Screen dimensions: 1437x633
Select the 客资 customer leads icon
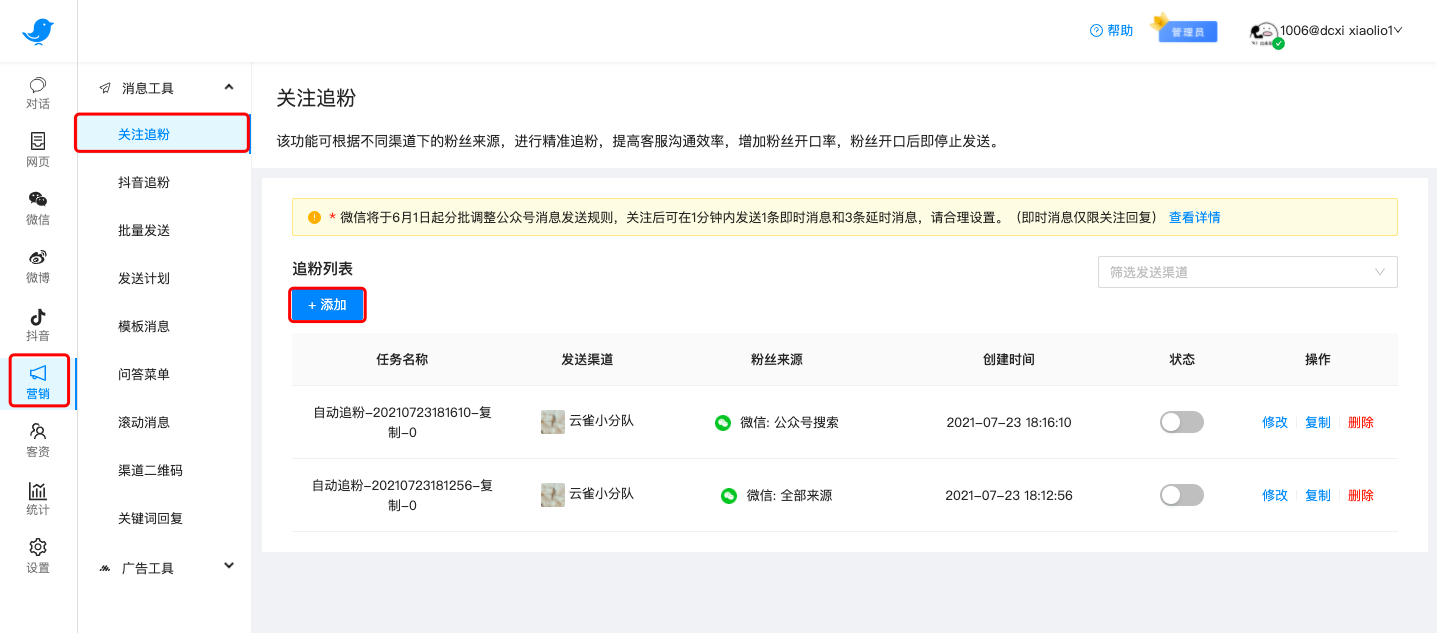click(37, 438)
